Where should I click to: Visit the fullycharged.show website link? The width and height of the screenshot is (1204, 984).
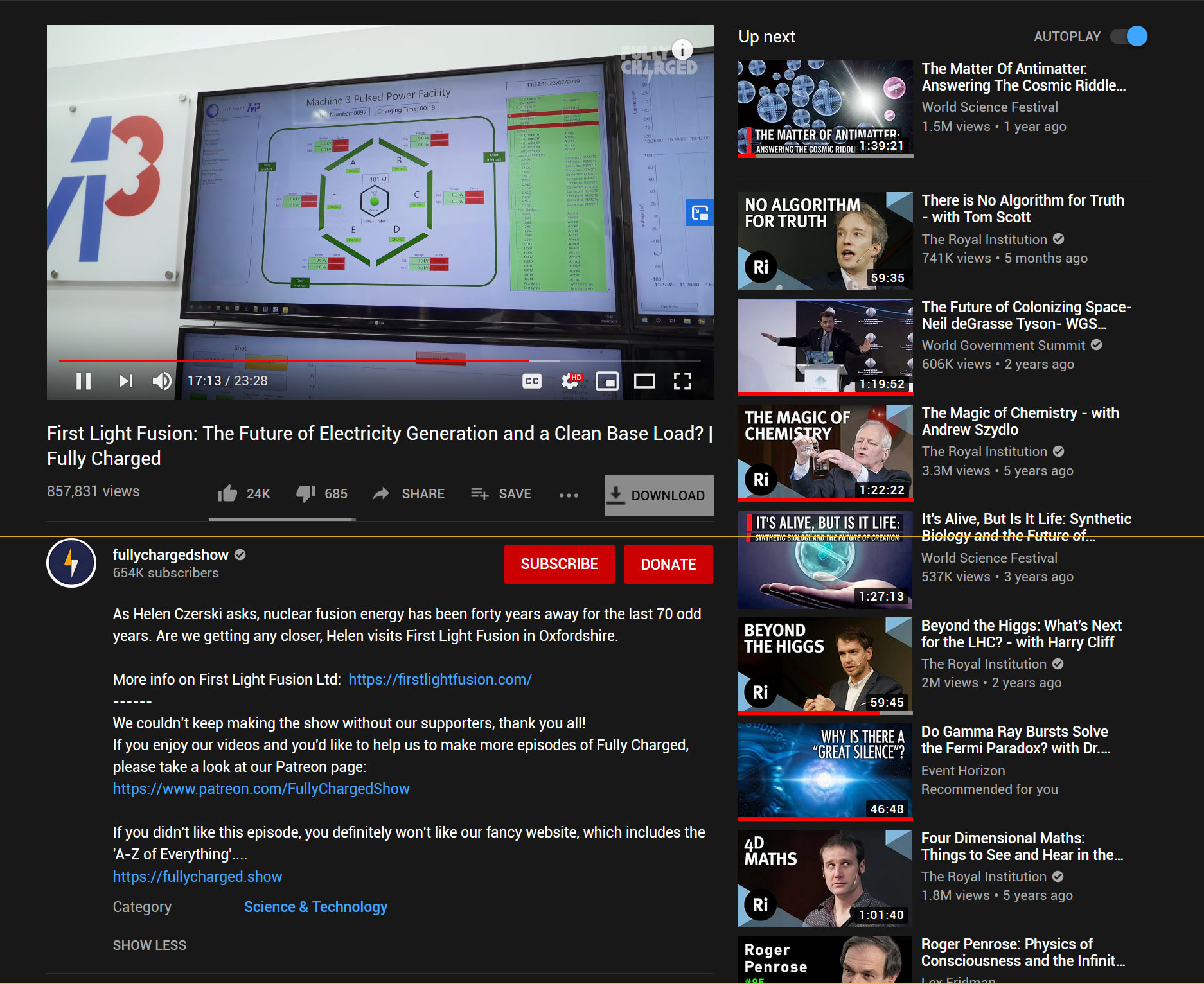198,877
